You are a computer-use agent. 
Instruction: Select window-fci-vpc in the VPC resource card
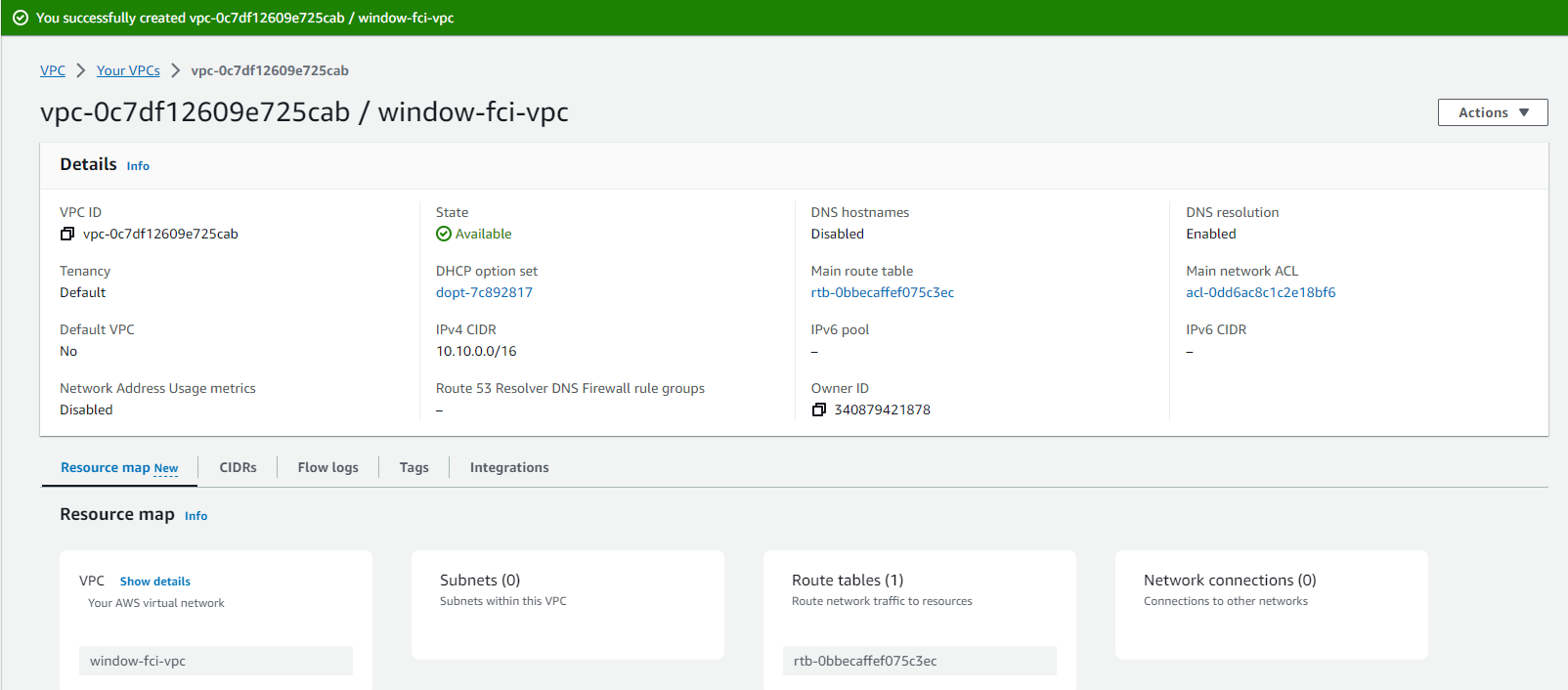[x=216, y=661]
